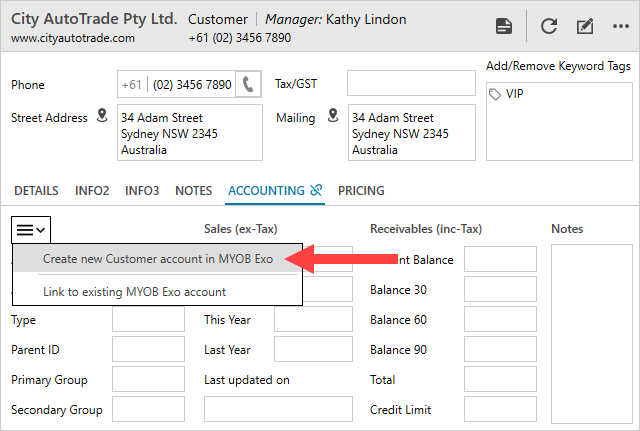
Task: Click the Mailing address map pin icon
Action: (x=334, y=117)
